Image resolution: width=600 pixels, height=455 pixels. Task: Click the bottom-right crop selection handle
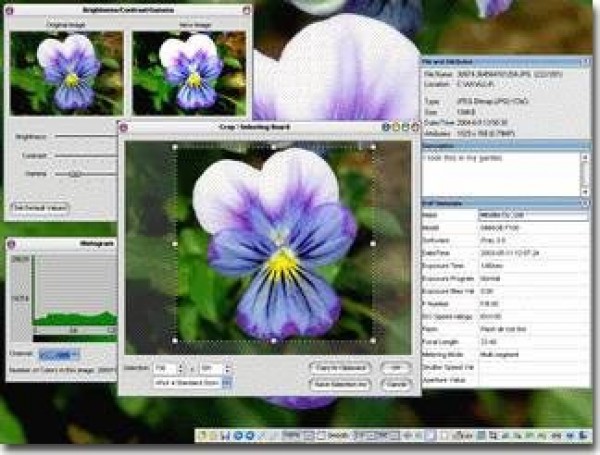373,340
